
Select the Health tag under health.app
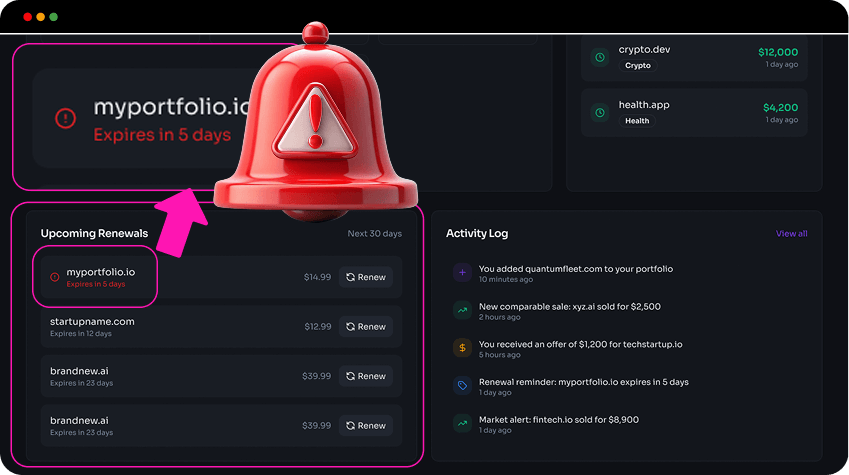pyautogui.click(x=637, y=121)
